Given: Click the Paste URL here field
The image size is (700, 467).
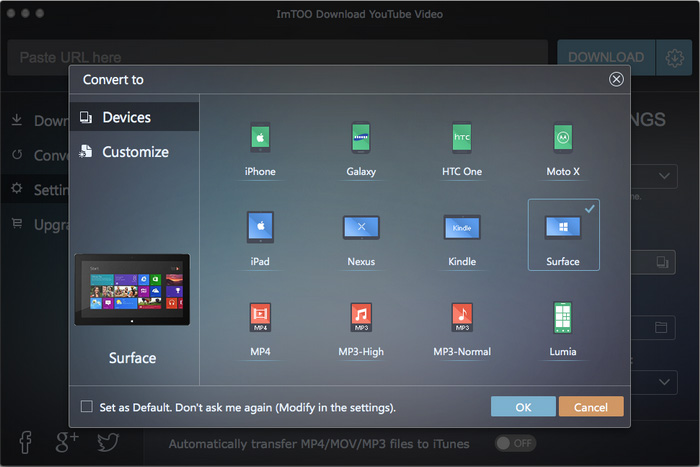Looking at the screenshot, I should click(x=277, y=57).
